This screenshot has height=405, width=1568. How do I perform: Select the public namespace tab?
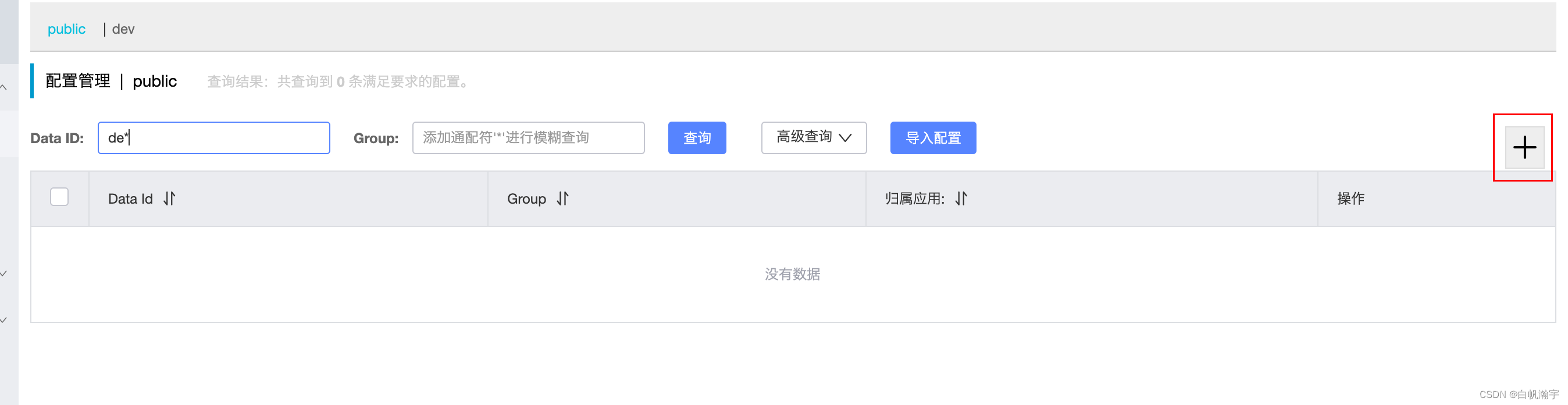[x=66, y=29]
